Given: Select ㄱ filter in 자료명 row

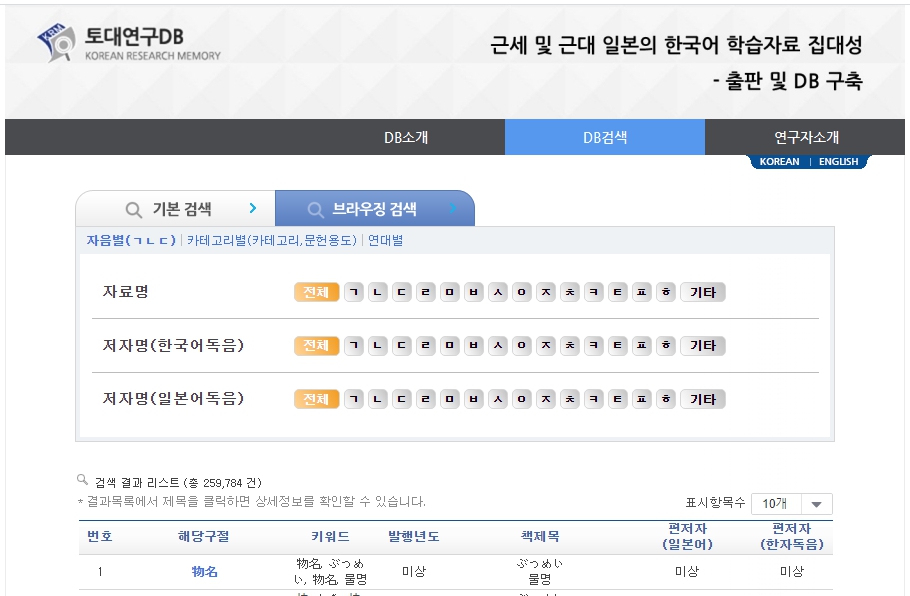Looking at the screenshot, I should point(354,292).
